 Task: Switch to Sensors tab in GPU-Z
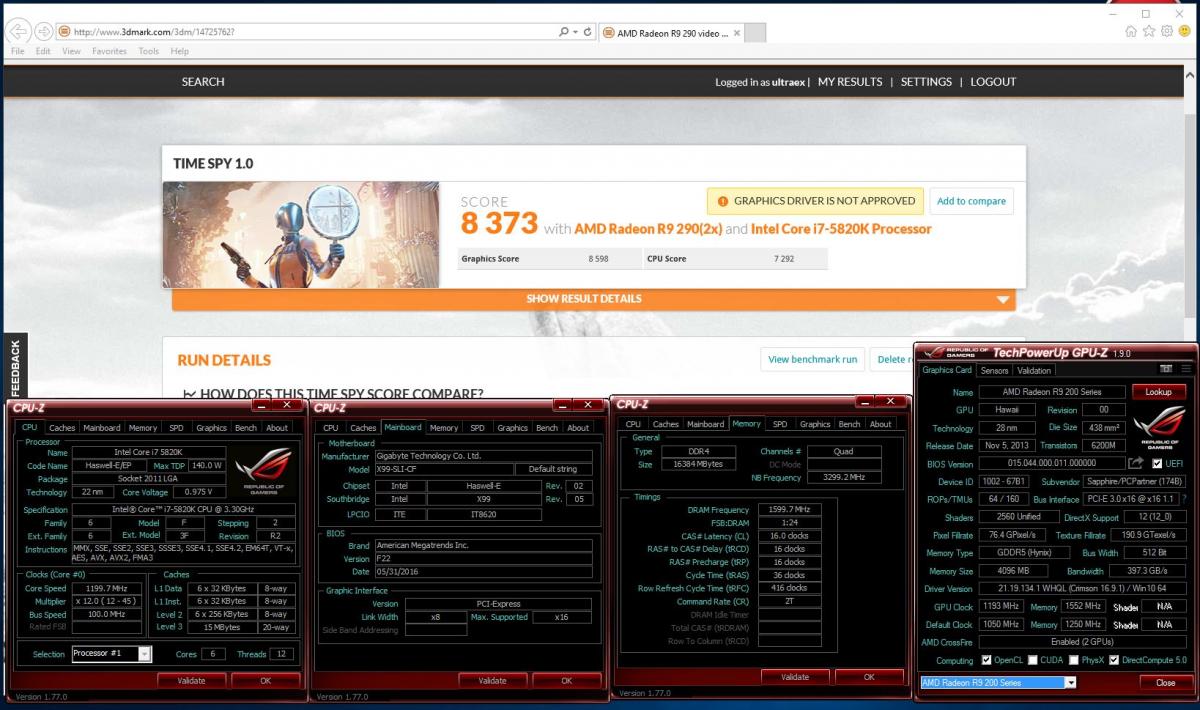(x=994, y=370)
